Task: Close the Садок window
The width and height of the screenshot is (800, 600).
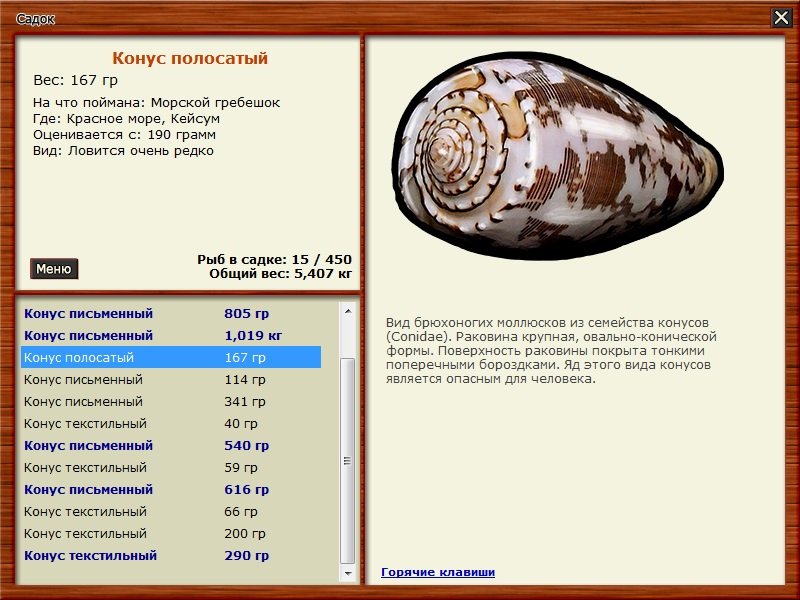Action: pyautogui.click(x=781, y=18)
